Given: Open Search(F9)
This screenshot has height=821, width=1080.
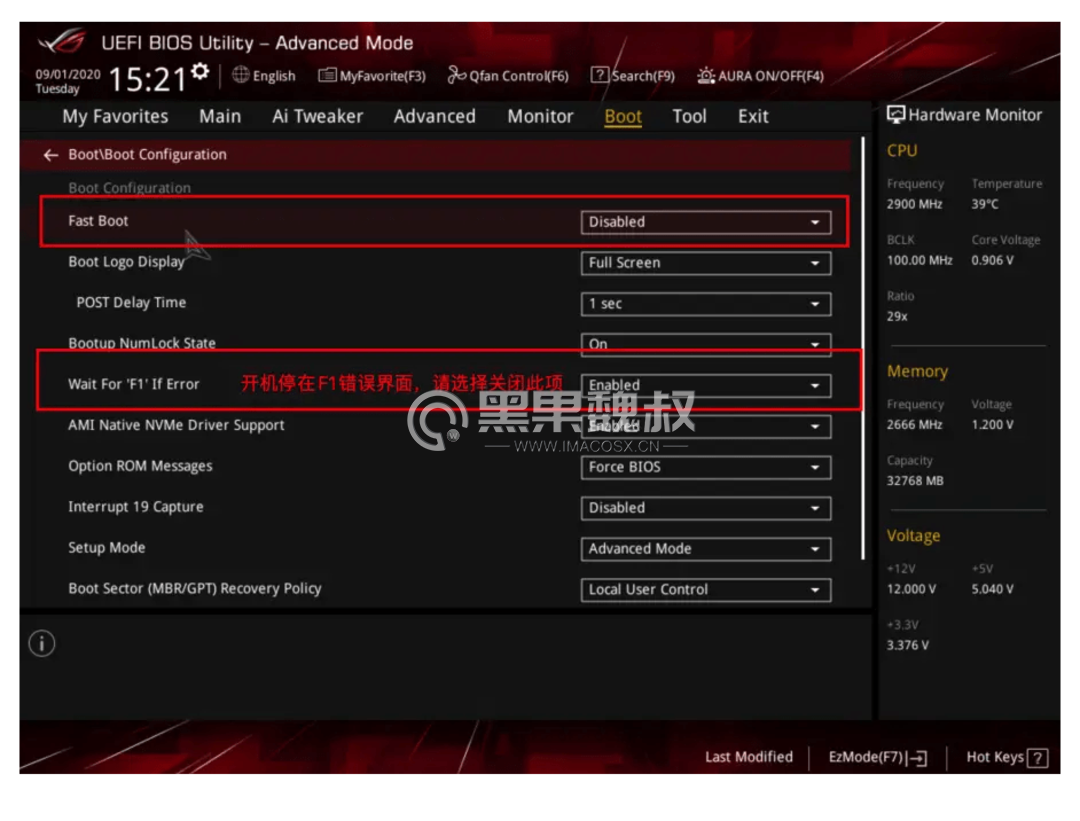Looking at the screenshot, I should click(633, 76).
